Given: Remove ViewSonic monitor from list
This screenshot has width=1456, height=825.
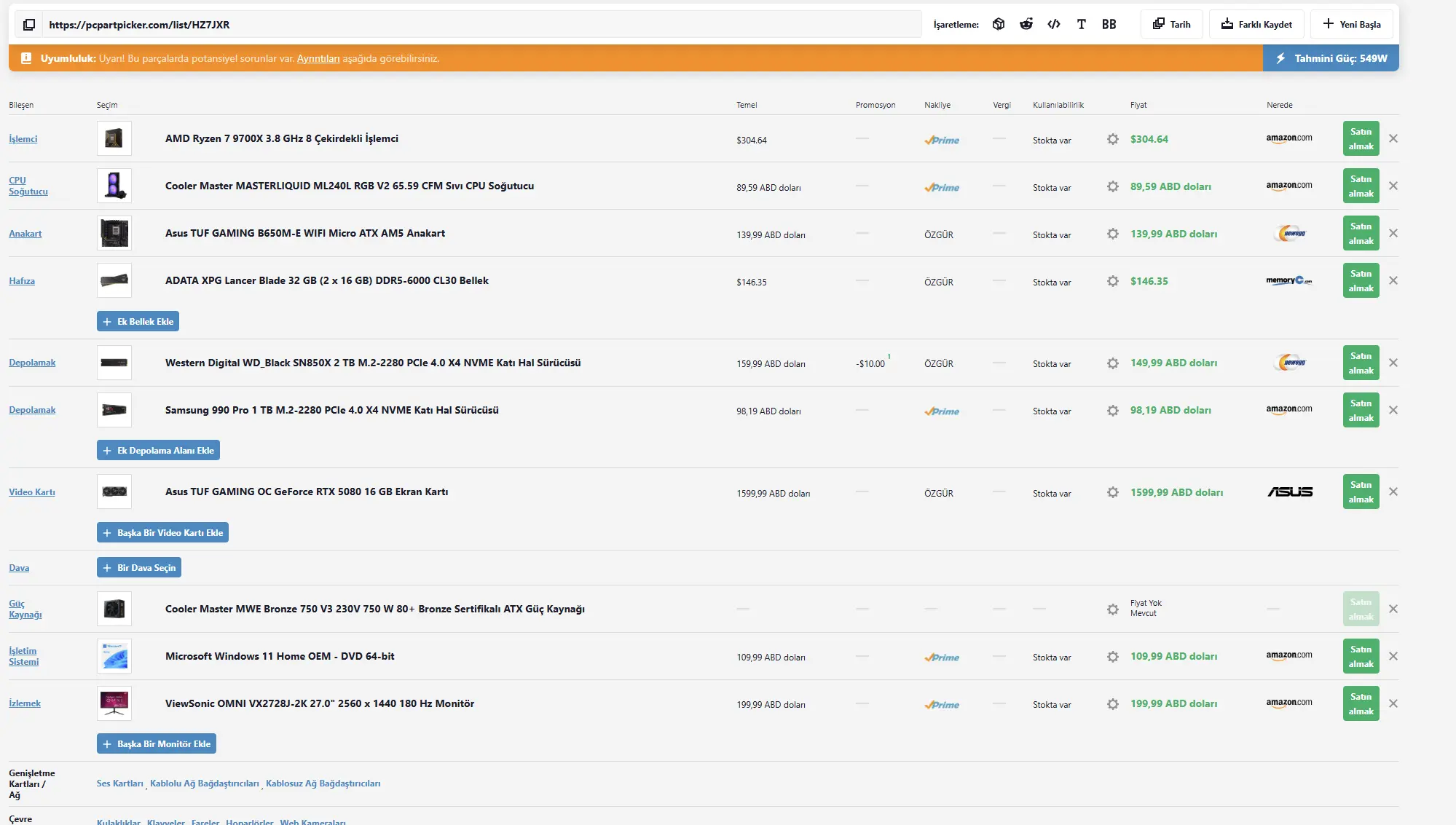Looking at the screenshot, I should coord(1393,703).
